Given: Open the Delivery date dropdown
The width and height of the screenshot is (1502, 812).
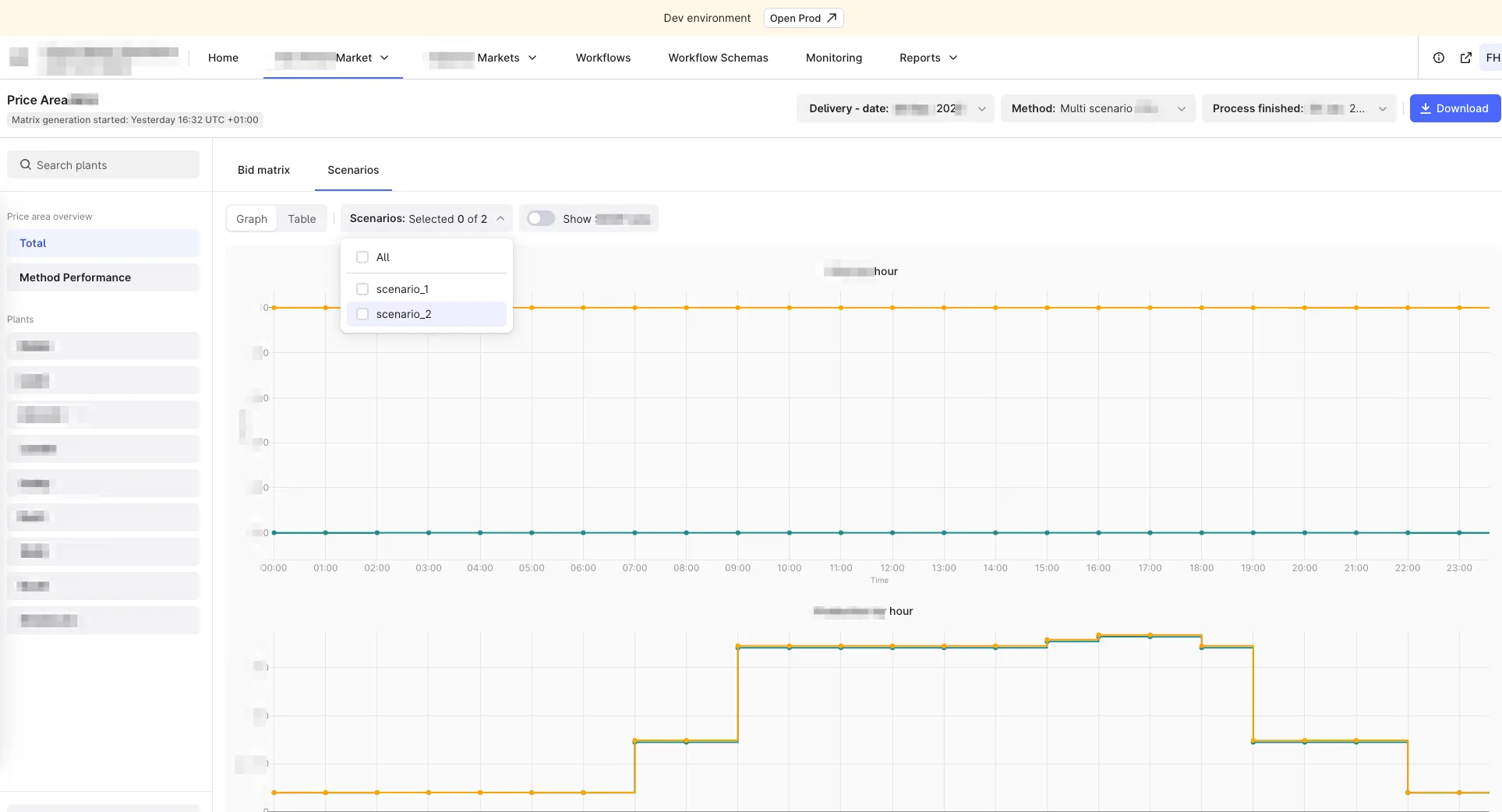Looking at the screenshot, I should point(895,108).
